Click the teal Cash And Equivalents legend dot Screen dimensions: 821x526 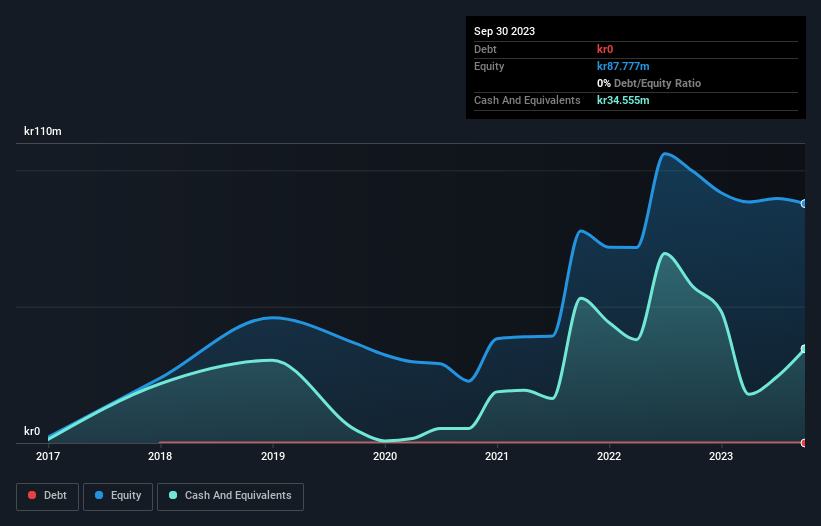pyautogui.click(x=173, y=495)
